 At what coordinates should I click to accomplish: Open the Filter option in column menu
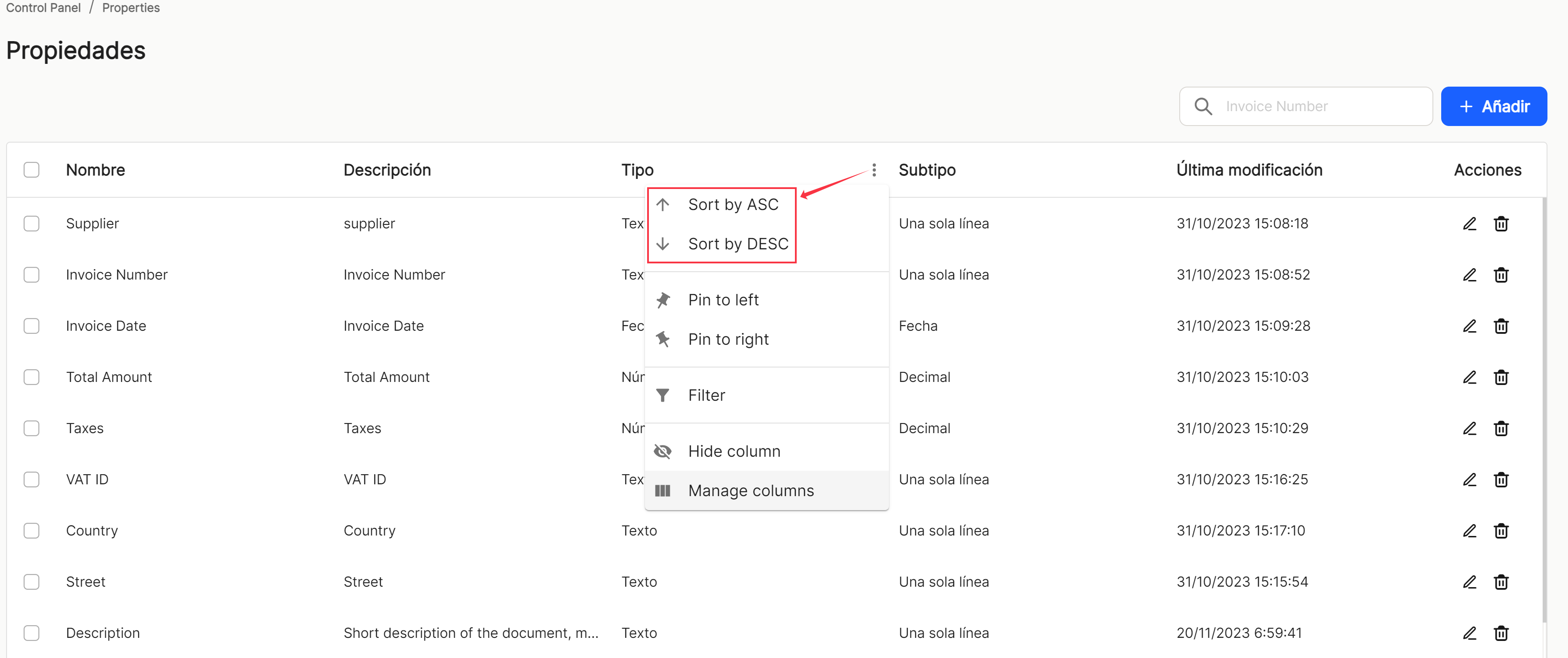click(767, 395)
